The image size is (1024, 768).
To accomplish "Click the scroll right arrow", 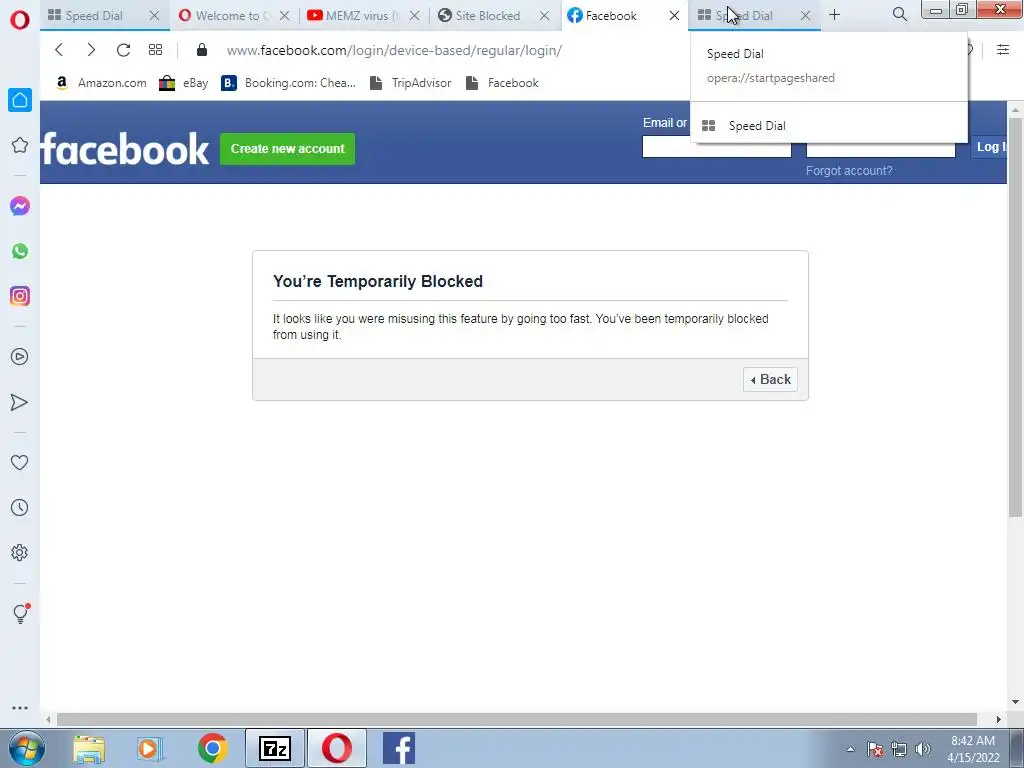I will click(999, 720).
